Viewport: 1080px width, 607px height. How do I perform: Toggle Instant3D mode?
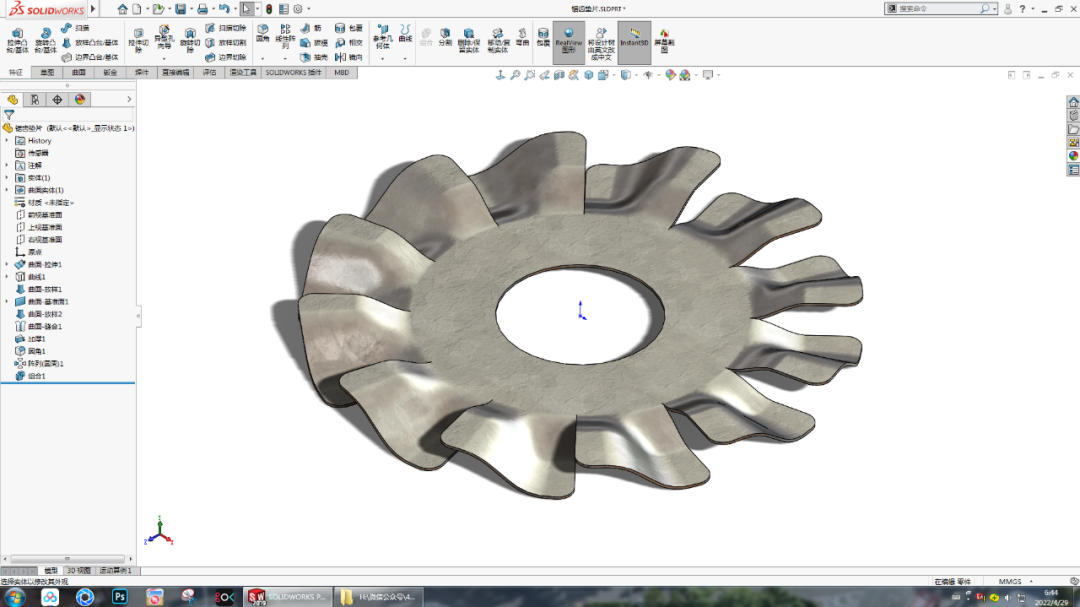635,40
